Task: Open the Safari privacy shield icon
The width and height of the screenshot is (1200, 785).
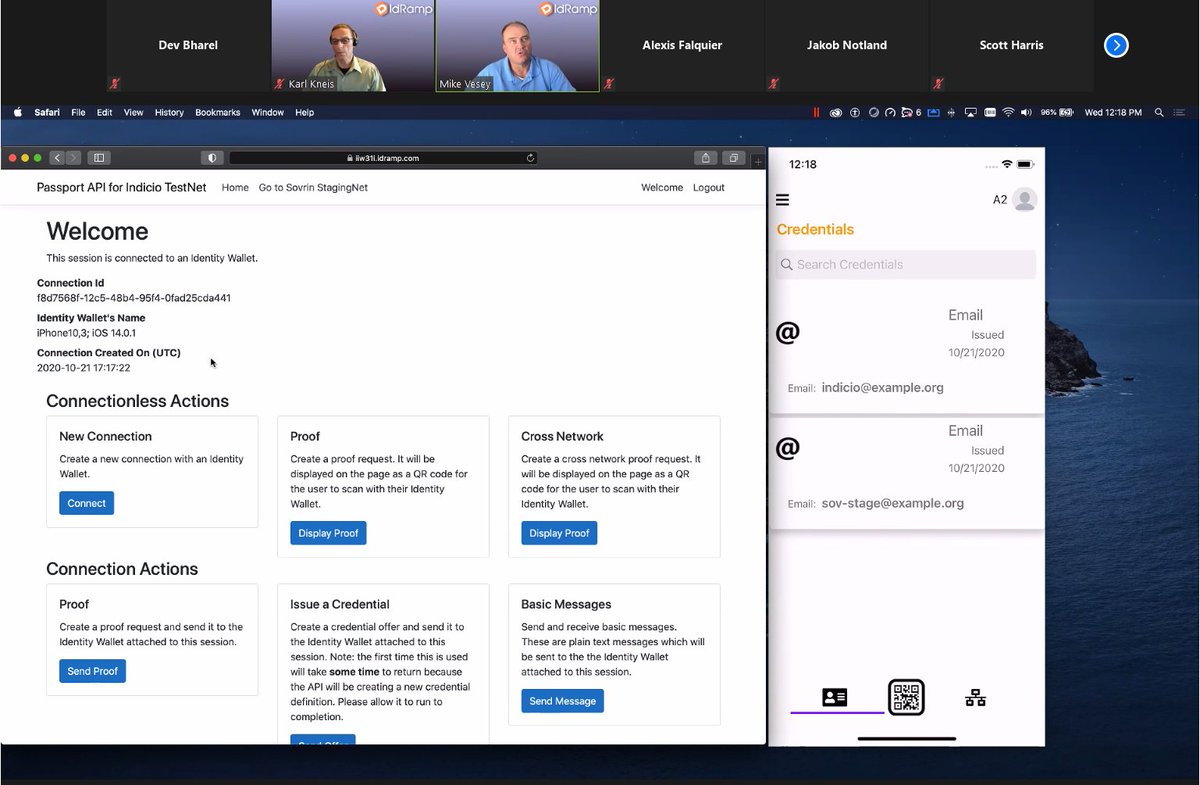Action: coord(212,158)
